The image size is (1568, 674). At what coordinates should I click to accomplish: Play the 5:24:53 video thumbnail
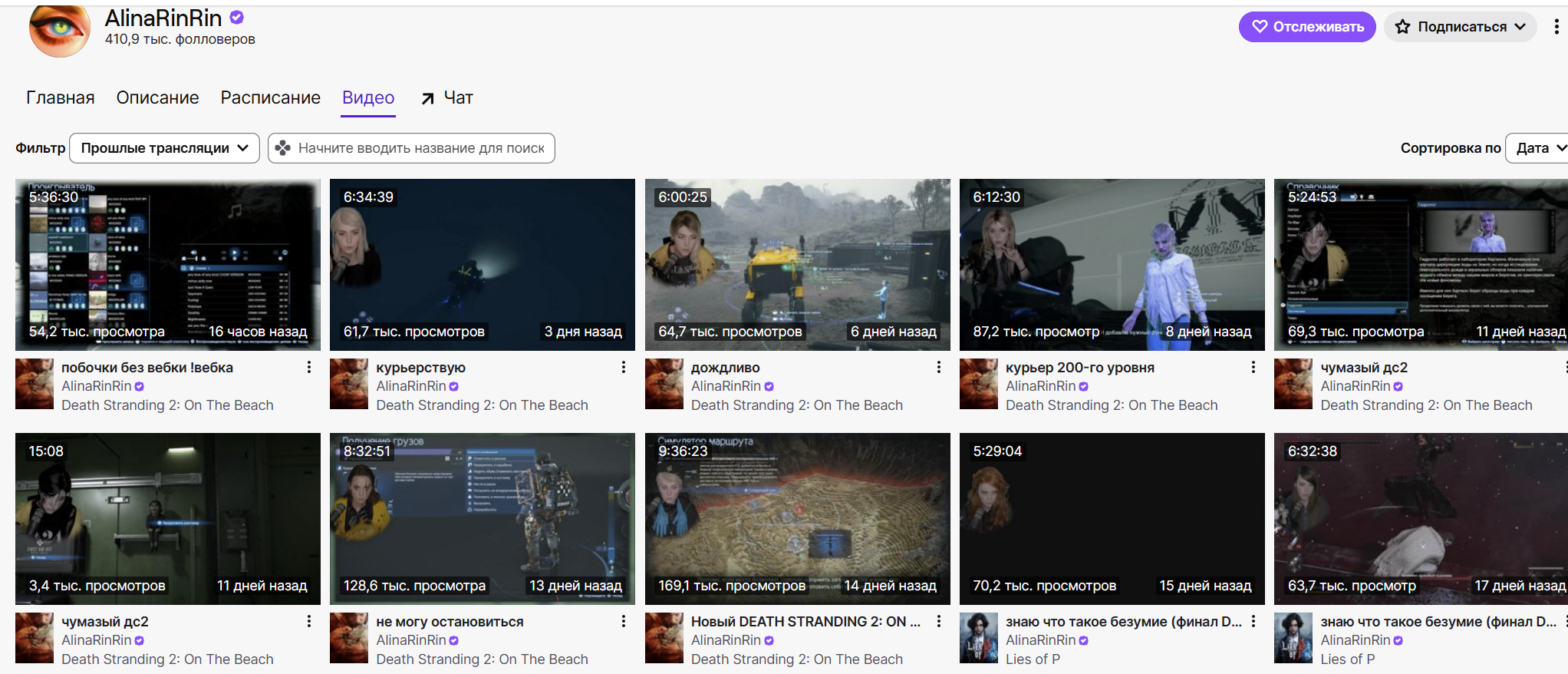(x=1421, y=265)
